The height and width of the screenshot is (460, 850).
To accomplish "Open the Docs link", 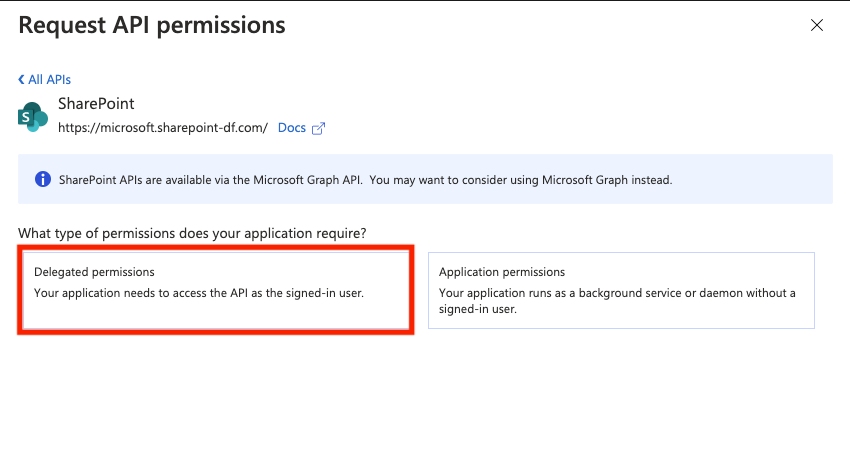I will click(x=291, y=128).
